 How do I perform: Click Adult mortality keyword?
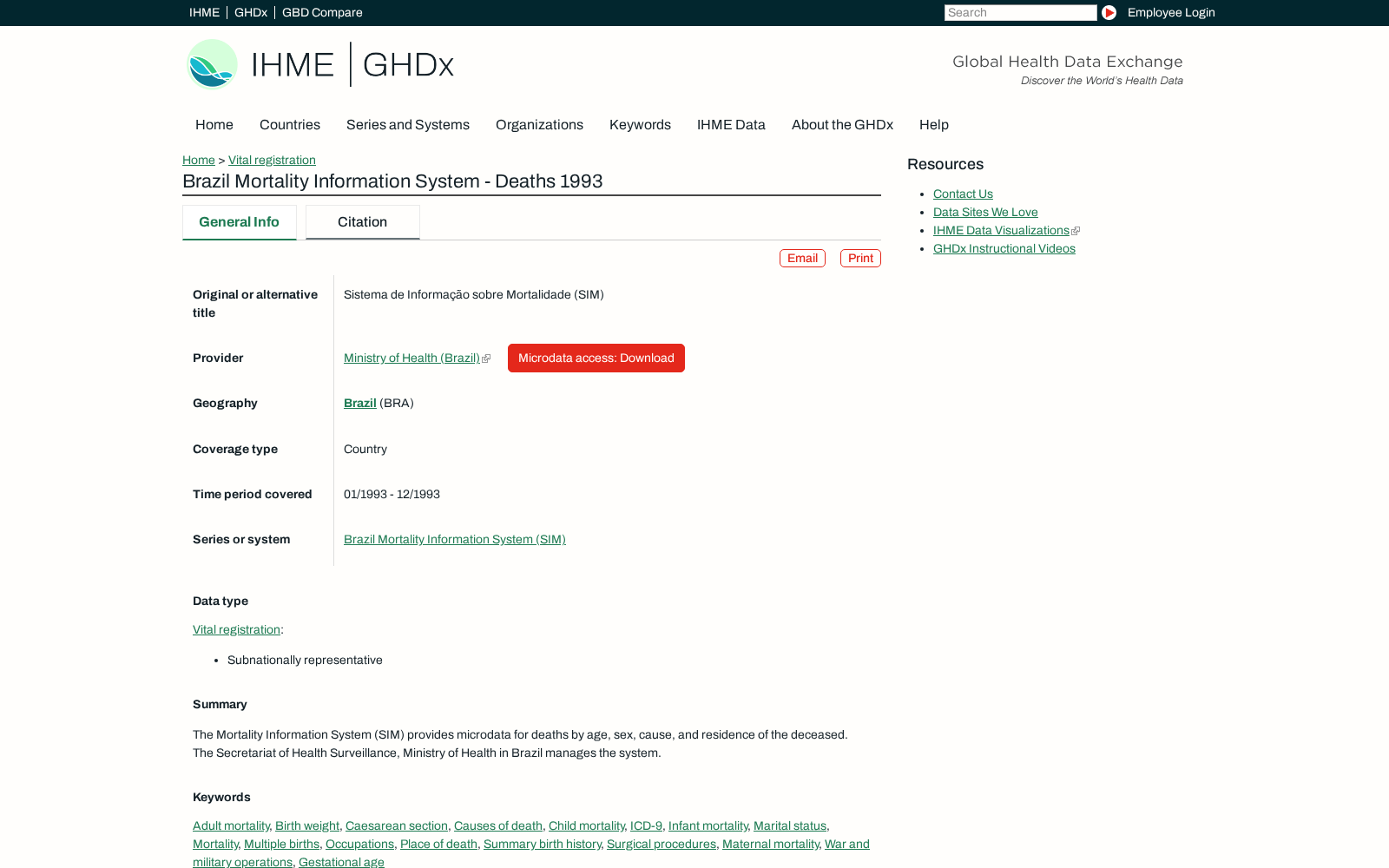(231, 826)
